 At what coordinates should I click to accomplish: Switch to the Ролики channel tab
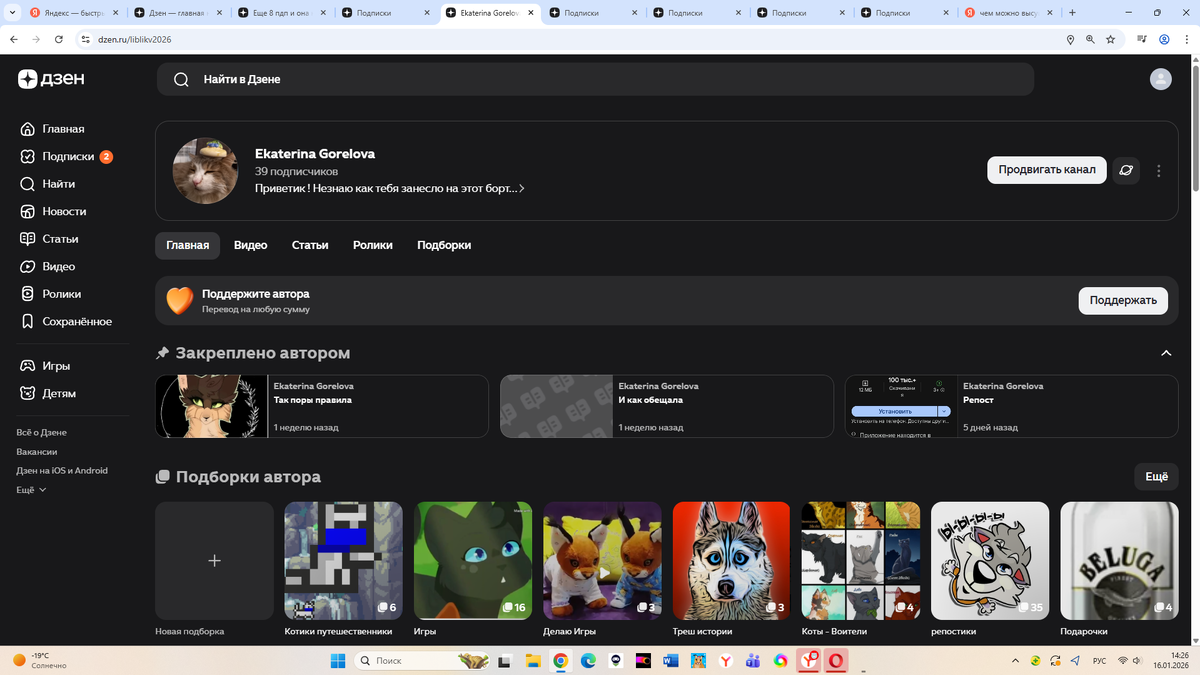click(x=373, y=245)
